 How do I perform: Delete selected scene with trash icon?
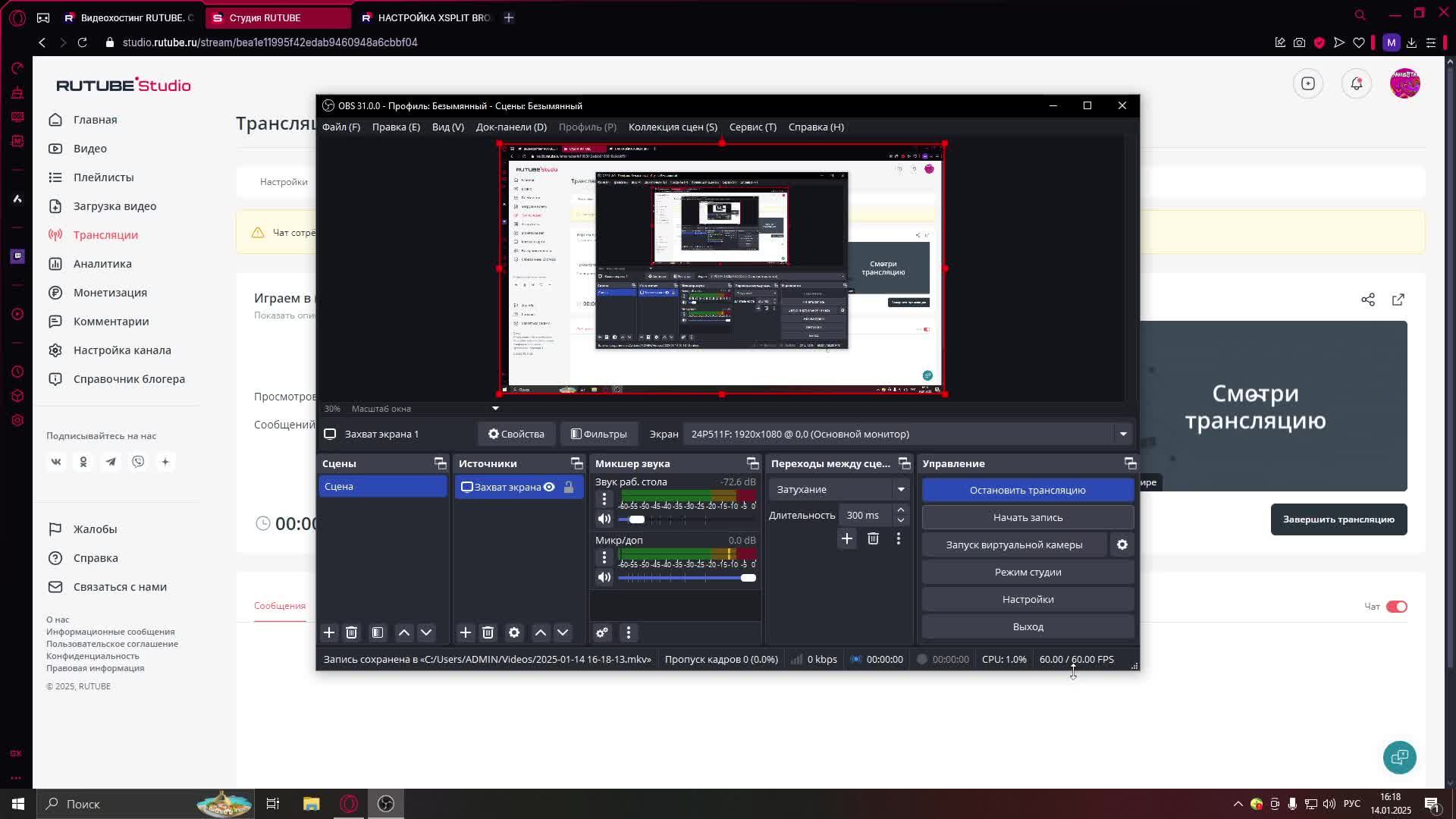point(351,632)
